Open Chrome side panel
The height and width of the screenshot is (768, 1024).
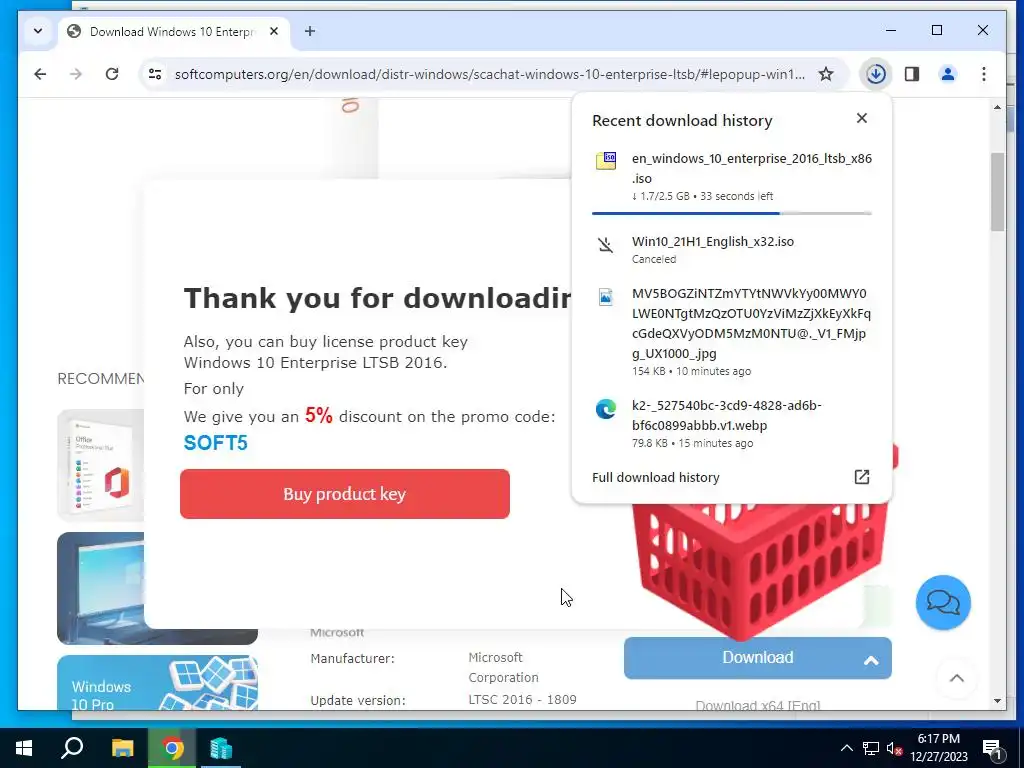pos(912,74)
